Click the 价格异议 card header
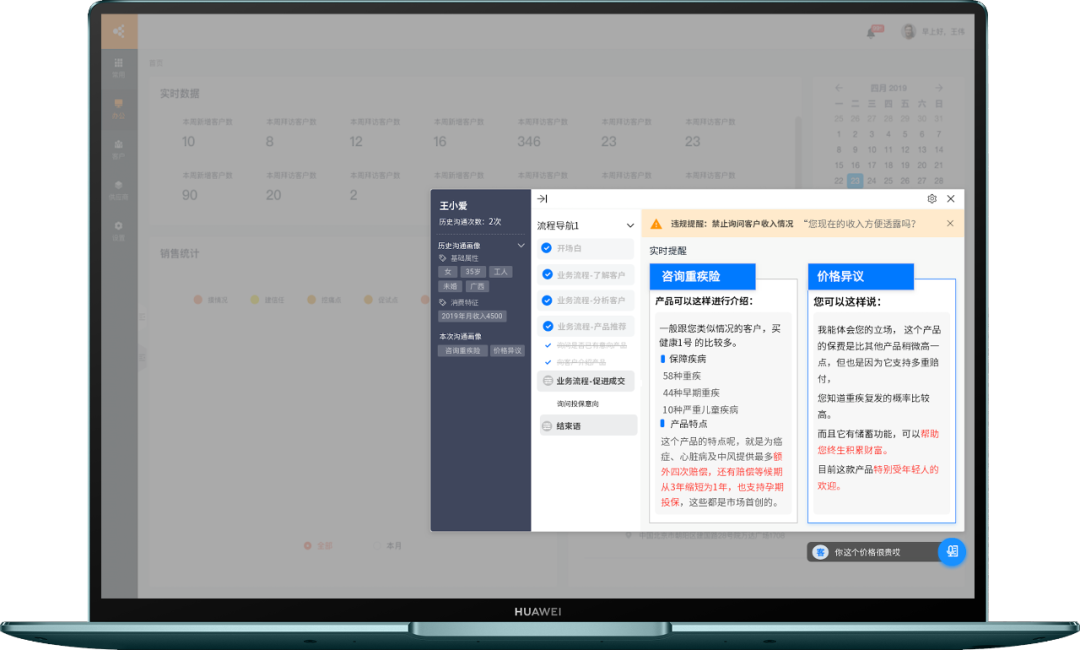The height and width of the screenshot is (650, 1080). pyautogui.click(x=860, y=276)
